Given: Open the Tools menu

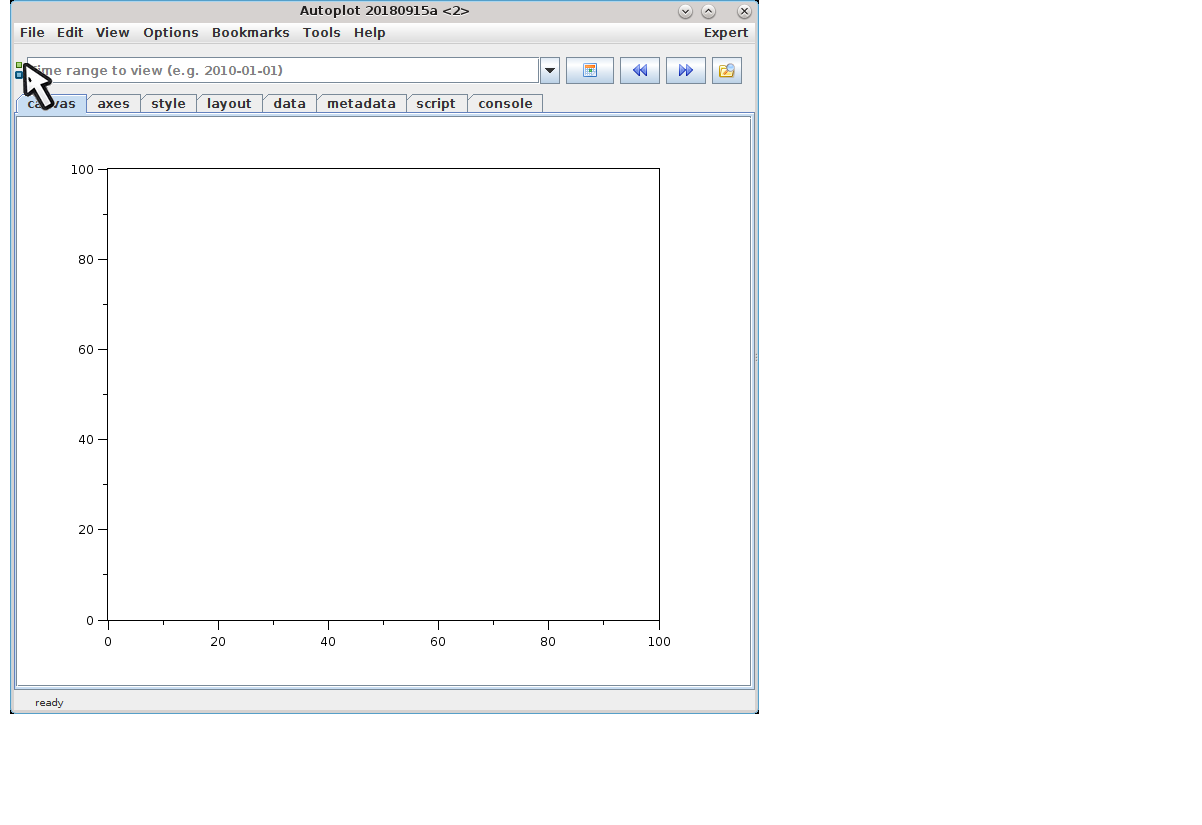Looking at the screenshot, I should pos(321,33).
